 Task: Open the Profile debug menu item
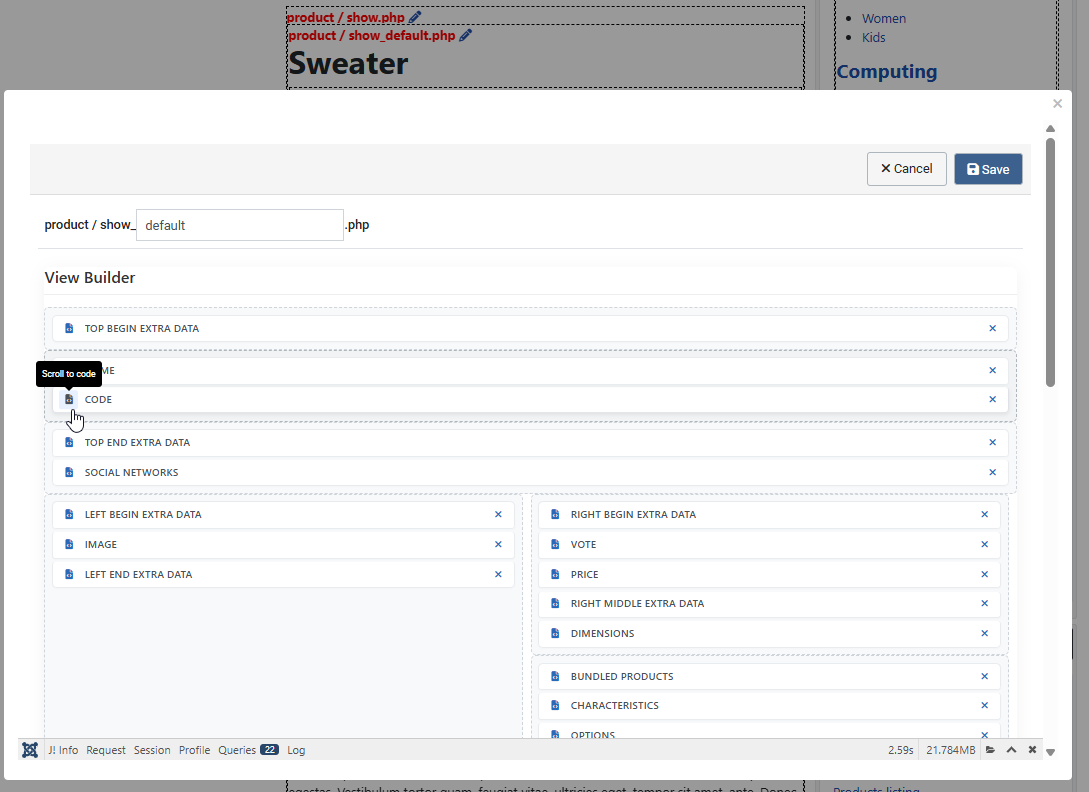[194, 750]
